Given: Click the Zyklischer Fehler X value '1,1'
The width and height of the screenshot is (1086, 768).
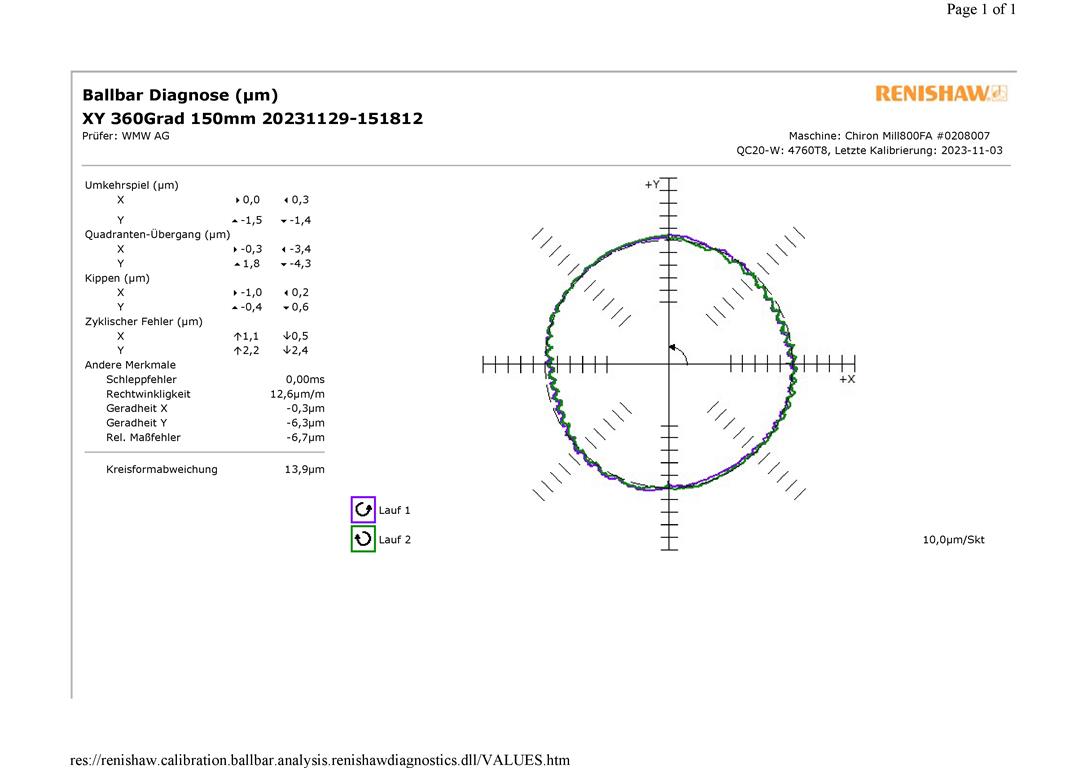Looking at the screenshot, I should tap(250, 336).
